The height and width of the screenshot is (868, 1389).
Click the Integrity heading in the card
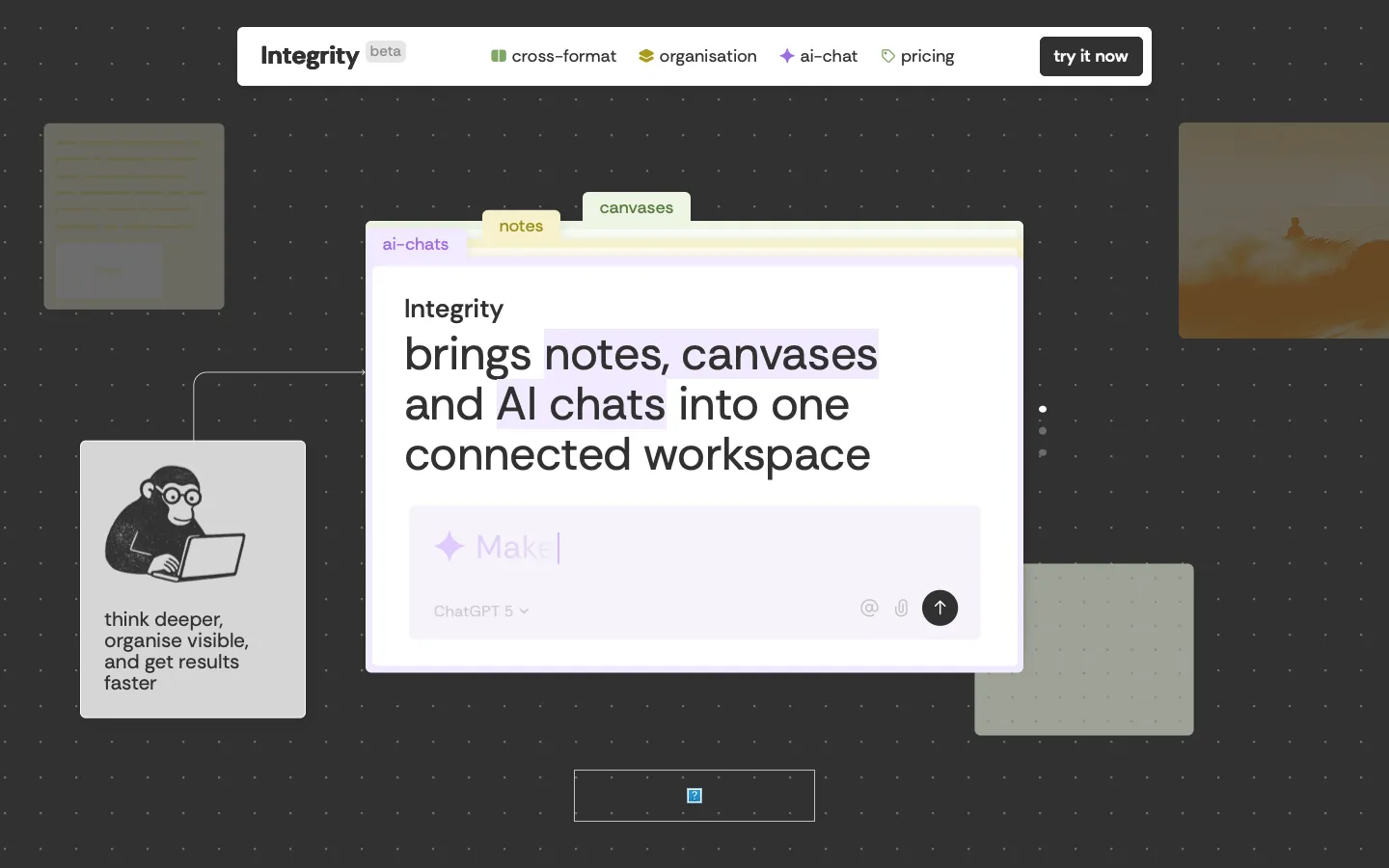(x=453, y=309)
